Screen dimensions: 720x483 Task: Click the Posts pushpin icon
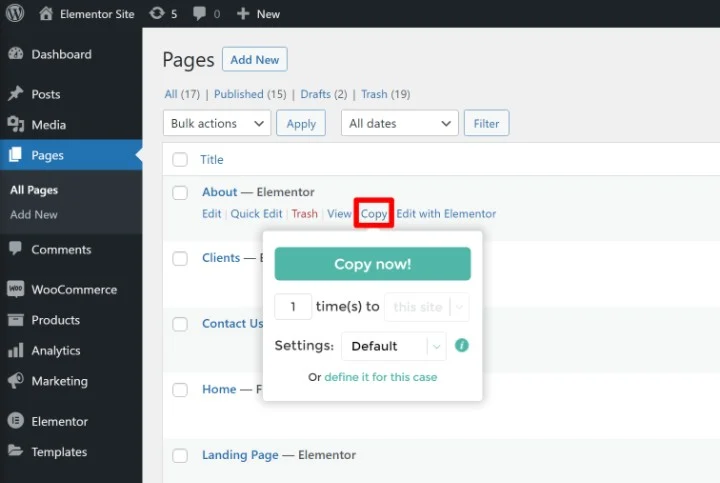coord(16,94)
